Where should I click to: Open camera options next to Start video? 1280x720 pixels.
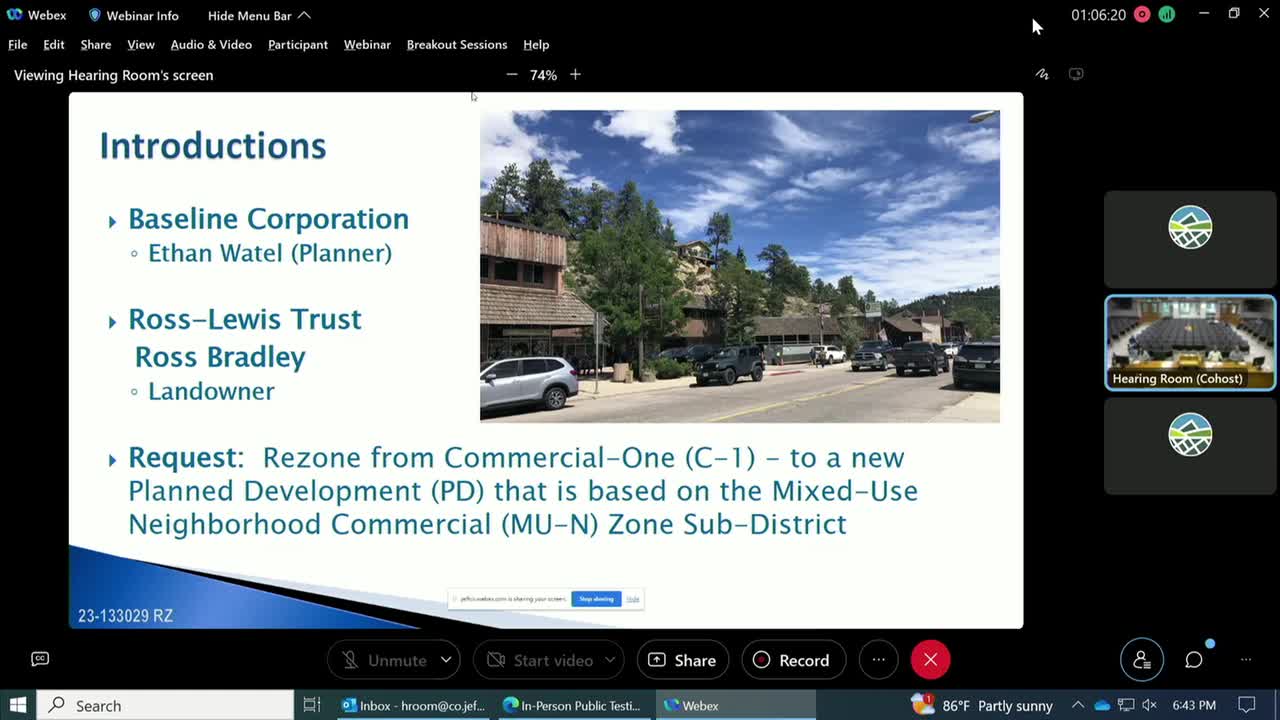coord(610,659)
